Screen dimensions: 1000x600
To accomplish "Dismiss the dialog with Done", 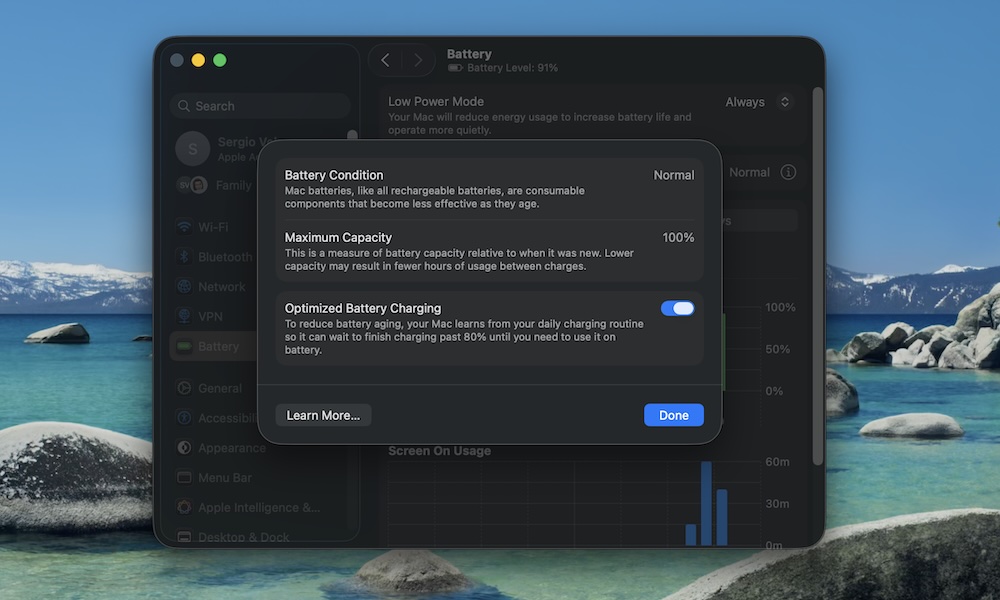I will 673,414.
